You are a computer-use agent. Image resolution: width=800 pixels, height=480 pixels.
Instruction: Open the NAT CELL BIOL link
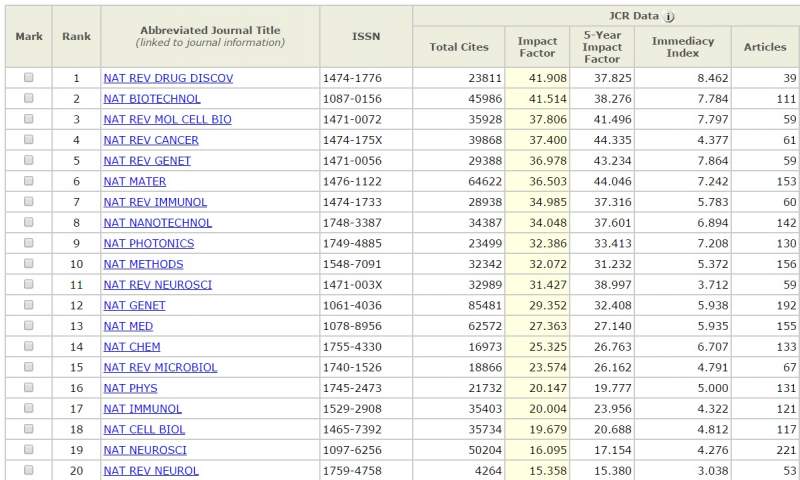[144, 430]
